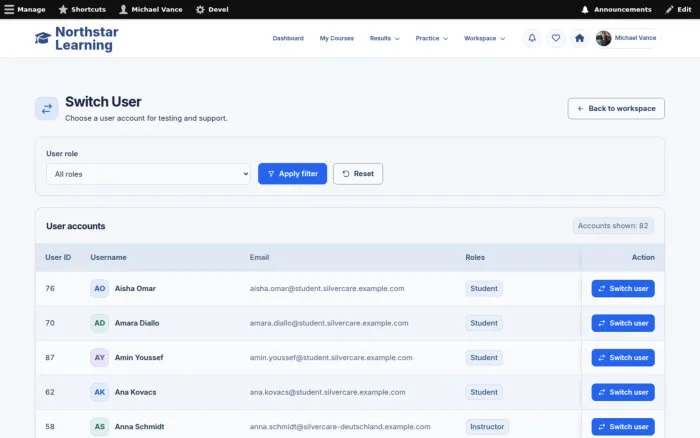Click the User accounts heading
Image resolution: width=700 pixels, height=438 pixels.
tap(76, 226)
